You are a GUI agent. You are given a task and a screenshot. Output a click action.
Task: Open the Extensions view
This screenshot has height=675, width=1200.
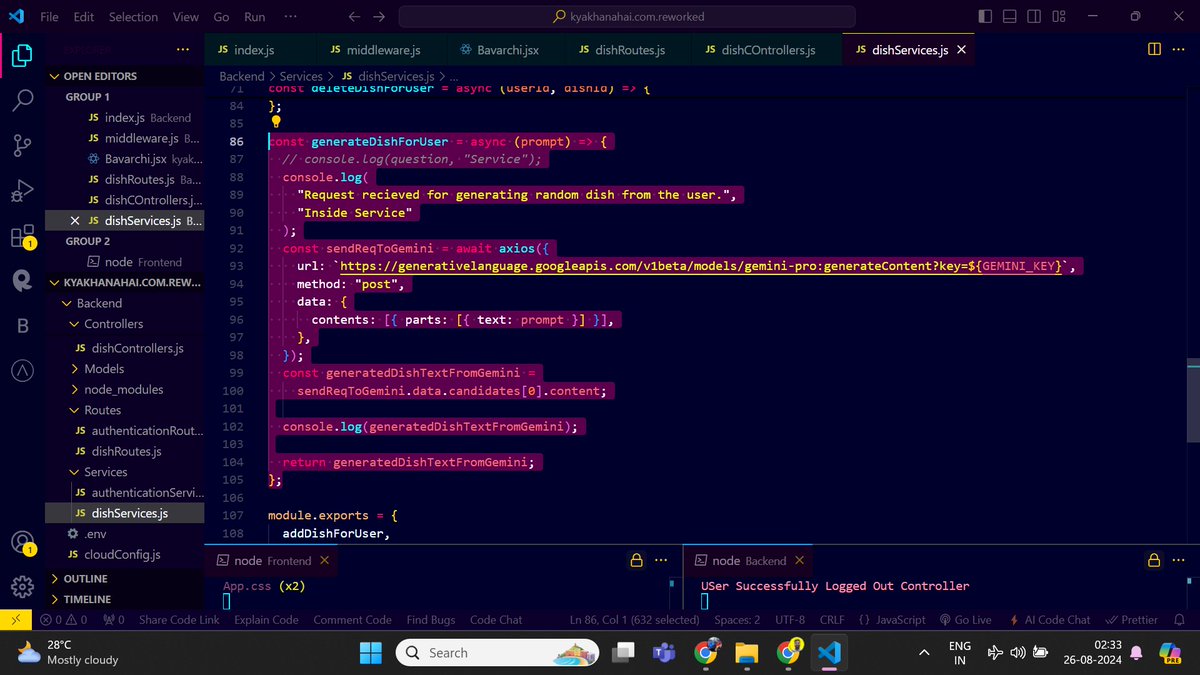click(x=22, y=236)
